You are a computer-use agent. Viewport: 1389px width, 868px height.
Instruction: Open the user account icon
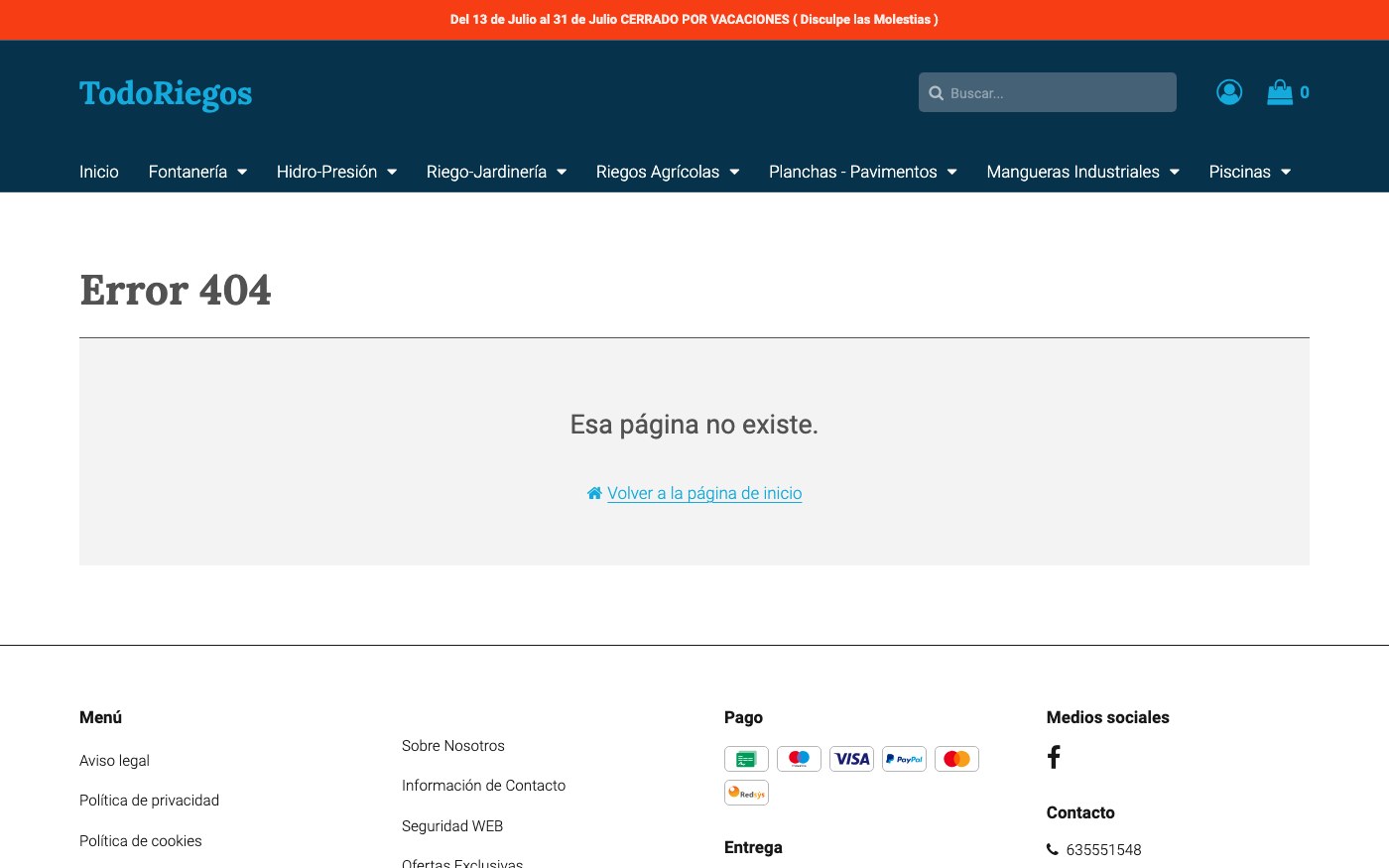[x=1229, y=92]
